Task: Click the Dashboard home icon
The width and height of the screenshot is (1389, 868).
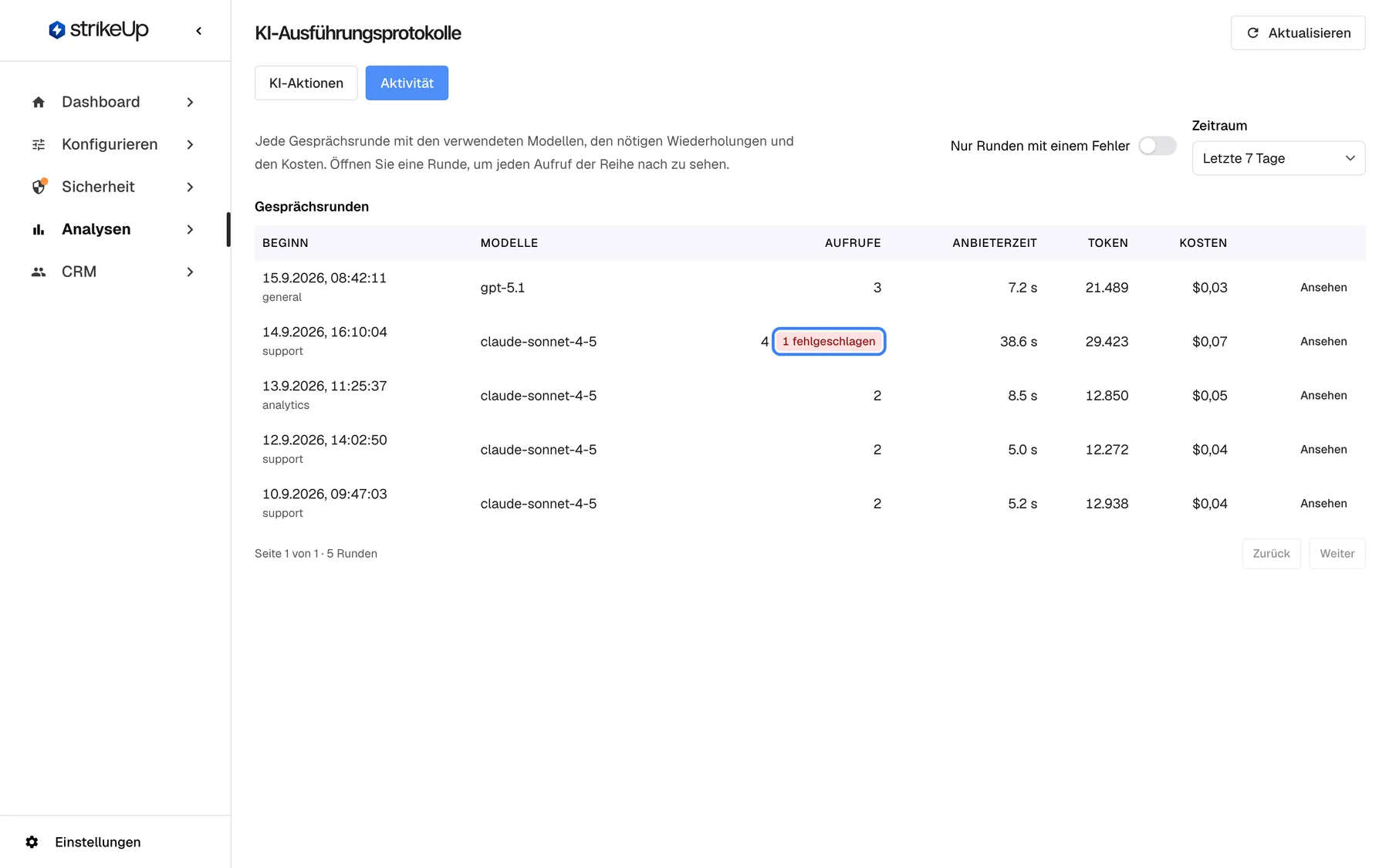Action: [39, 102]
